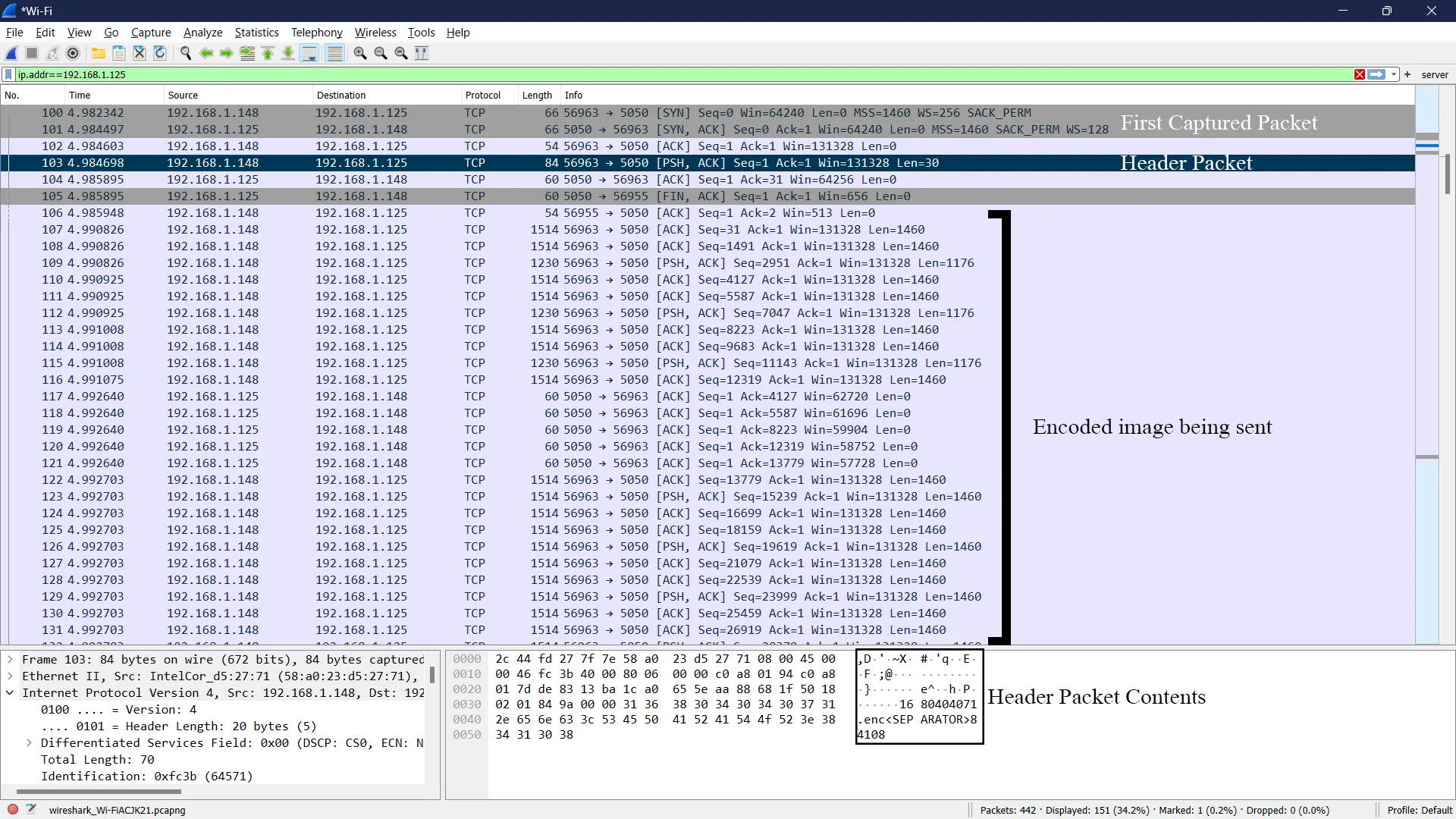The image size is (1456, 819).
Task: Stop the running packet capture
Action: click(x=32, y=53)
